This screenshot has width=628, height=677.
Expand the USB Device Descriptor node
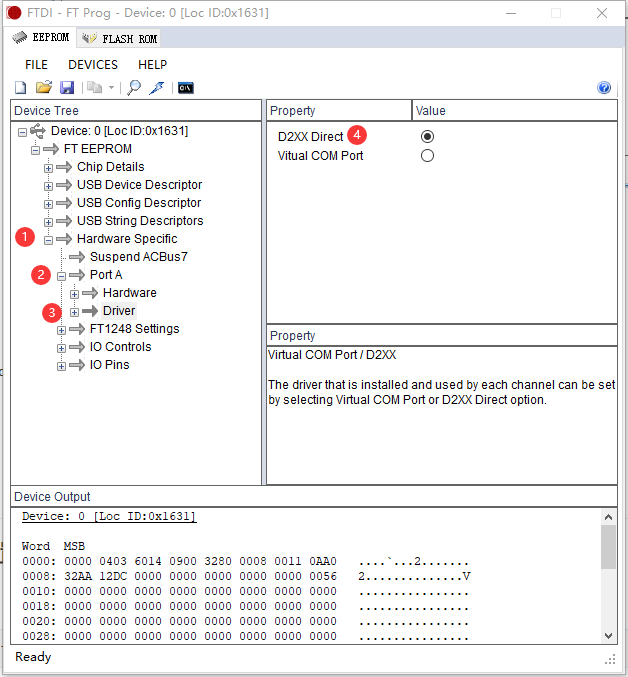(x=48, y=186)
